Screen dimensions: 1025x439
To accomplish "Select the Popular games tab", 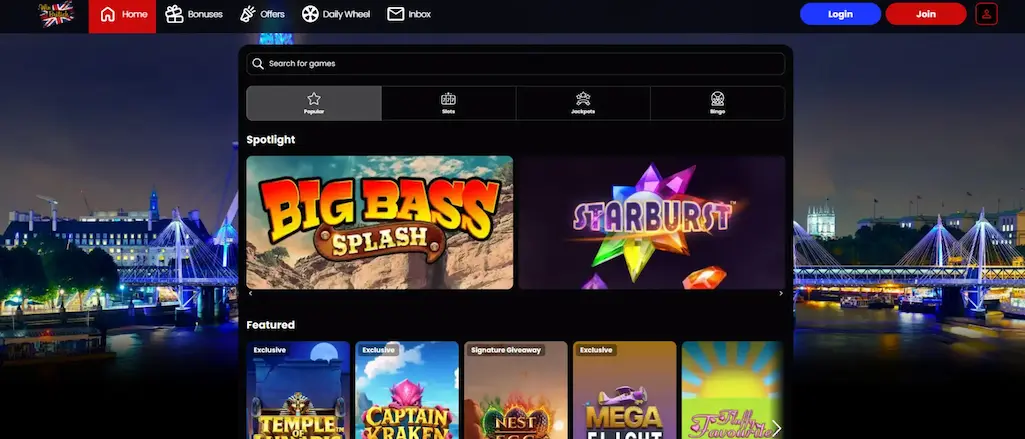I will [314, 103].
